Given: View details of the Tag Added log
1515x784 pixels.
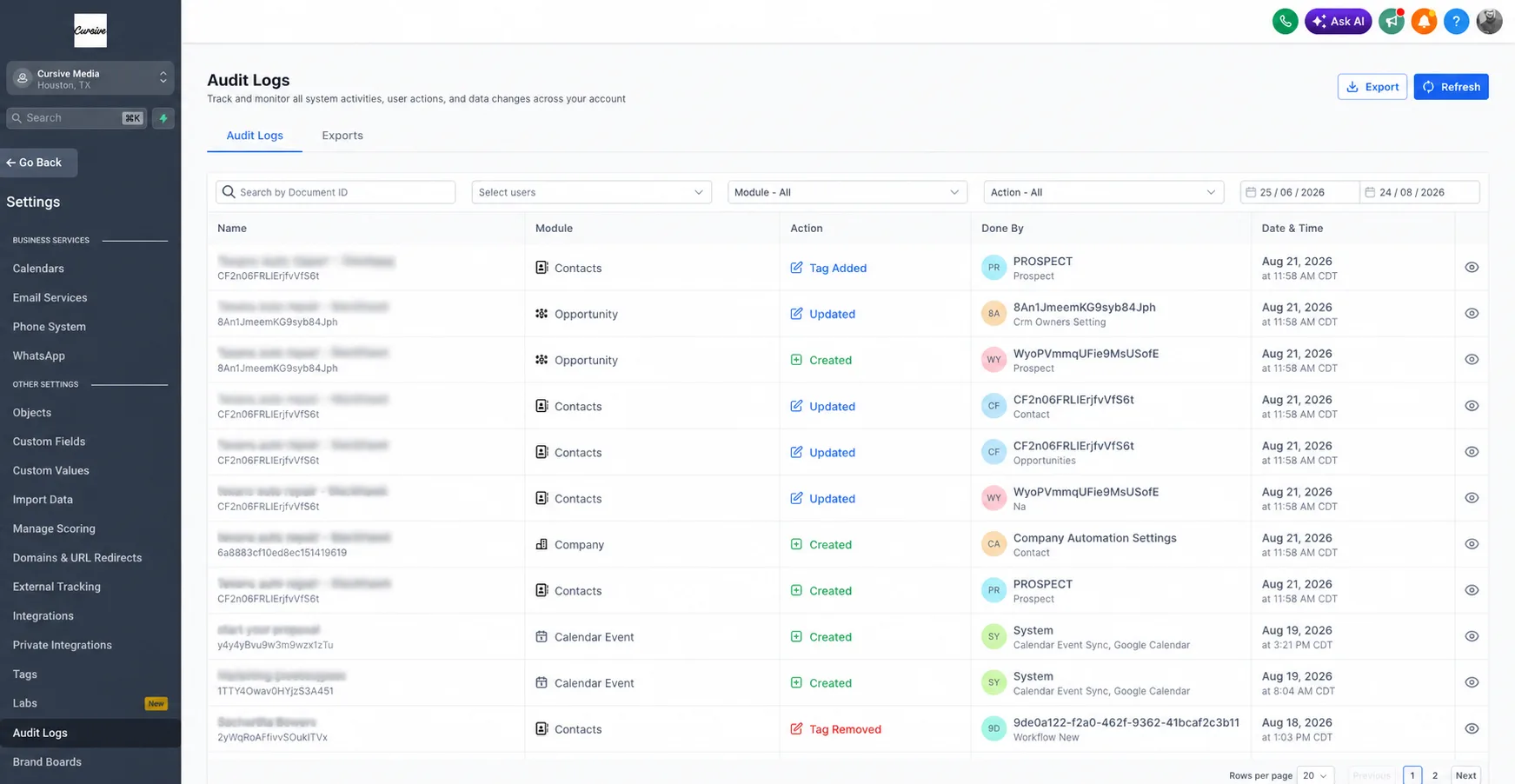Looking at the screenshot, I should click(x=1472, y=268).
